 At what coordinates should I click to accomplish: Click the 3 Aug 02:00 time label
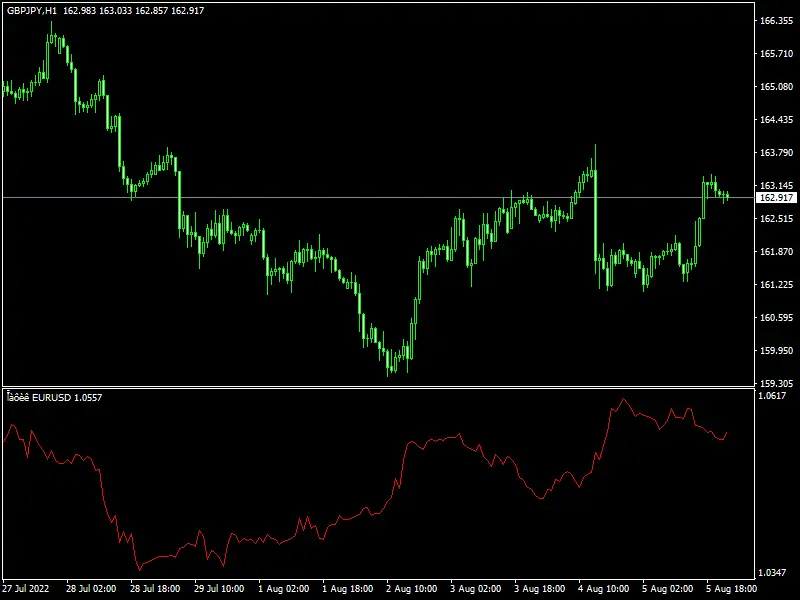click(x=476, y=588)
